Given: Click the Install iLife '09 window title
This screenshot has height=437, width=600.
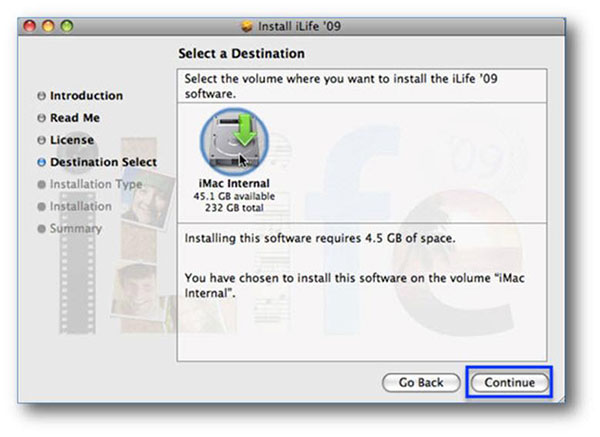Looking at the screenshot, I should coord(299,26).
